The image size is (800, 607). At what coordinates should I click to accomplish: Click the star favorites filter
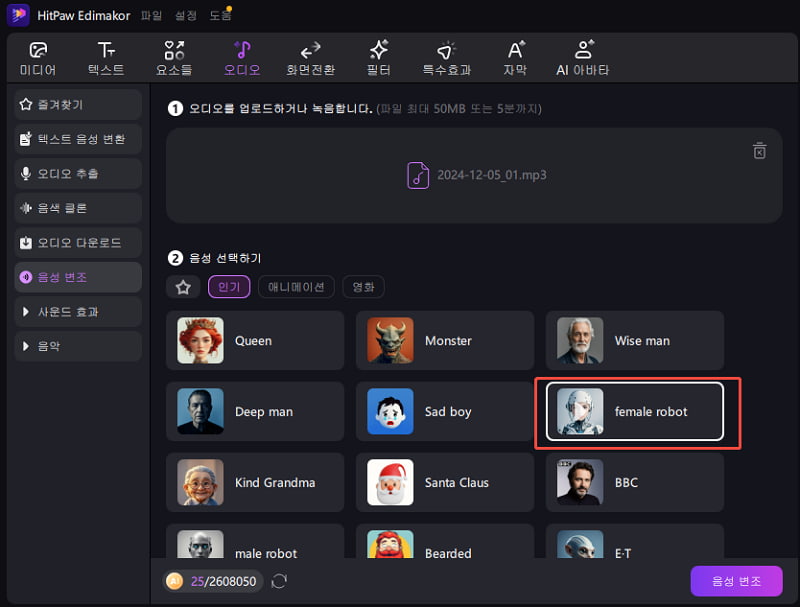pos(183,287)
